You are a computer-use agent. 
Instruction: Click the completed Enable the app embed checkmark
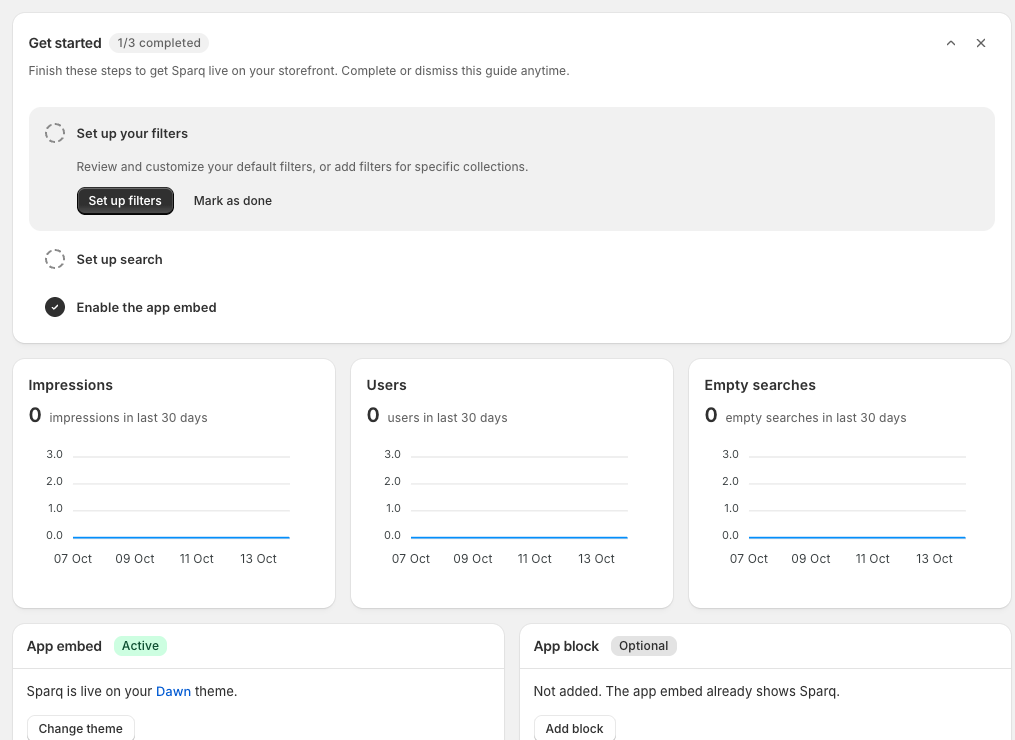(x=55, y=307)
